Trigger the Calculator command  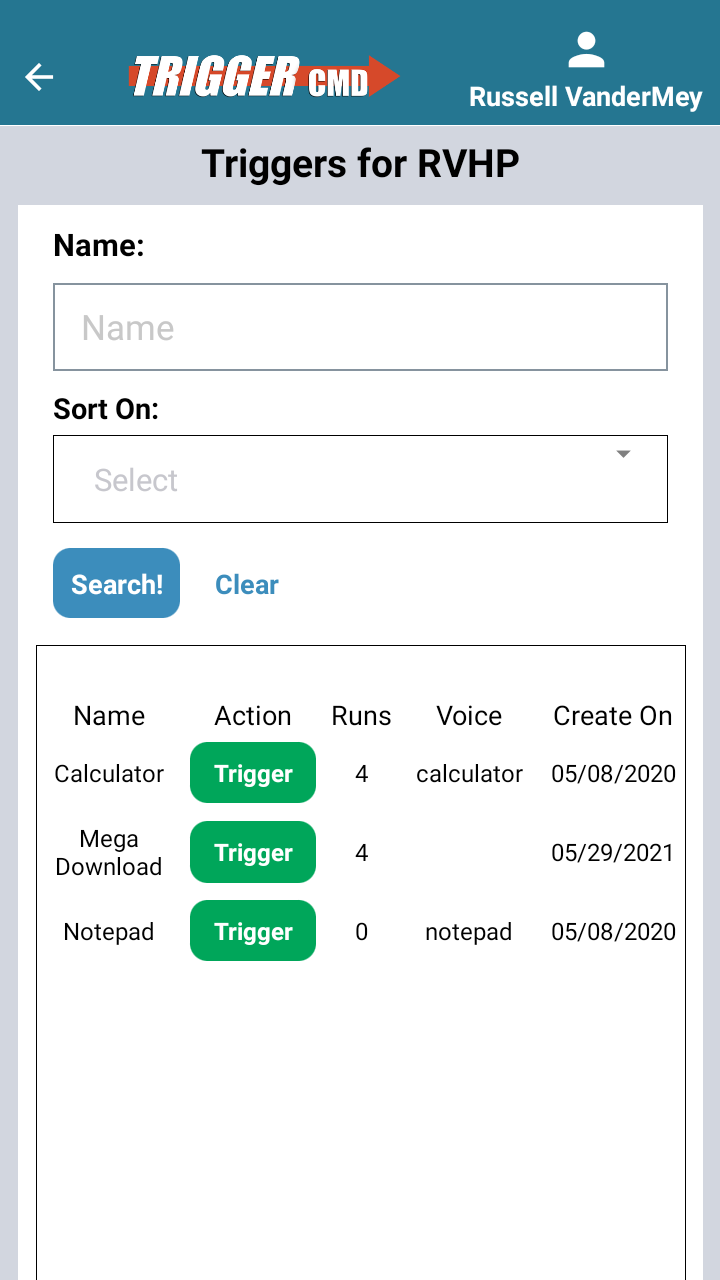(x=252, y=772)
